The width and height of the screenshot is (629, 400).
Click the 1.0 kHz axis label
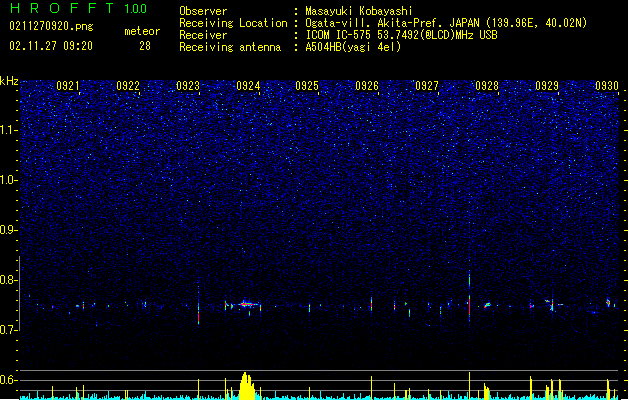(8, 180)
